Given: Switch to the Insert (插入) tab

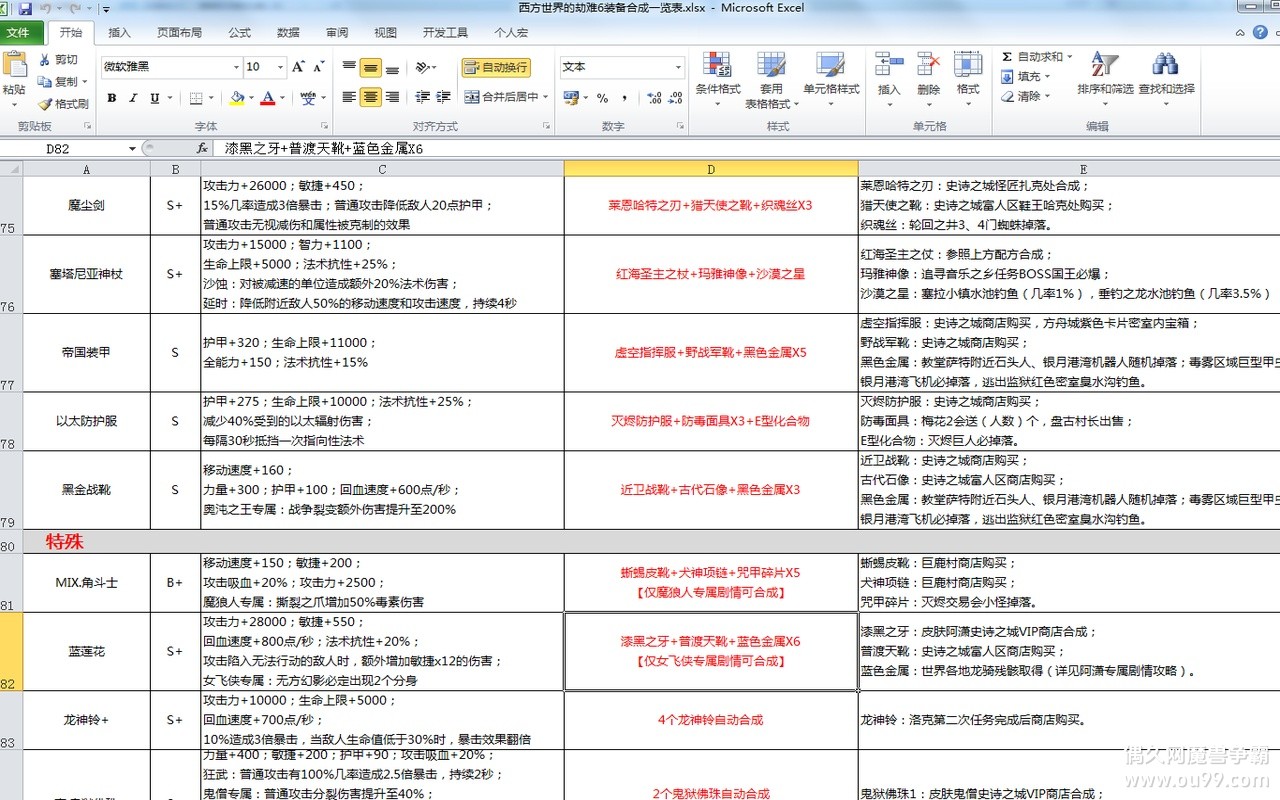Looking at the screenshot, I should click(x=119, y=33).
